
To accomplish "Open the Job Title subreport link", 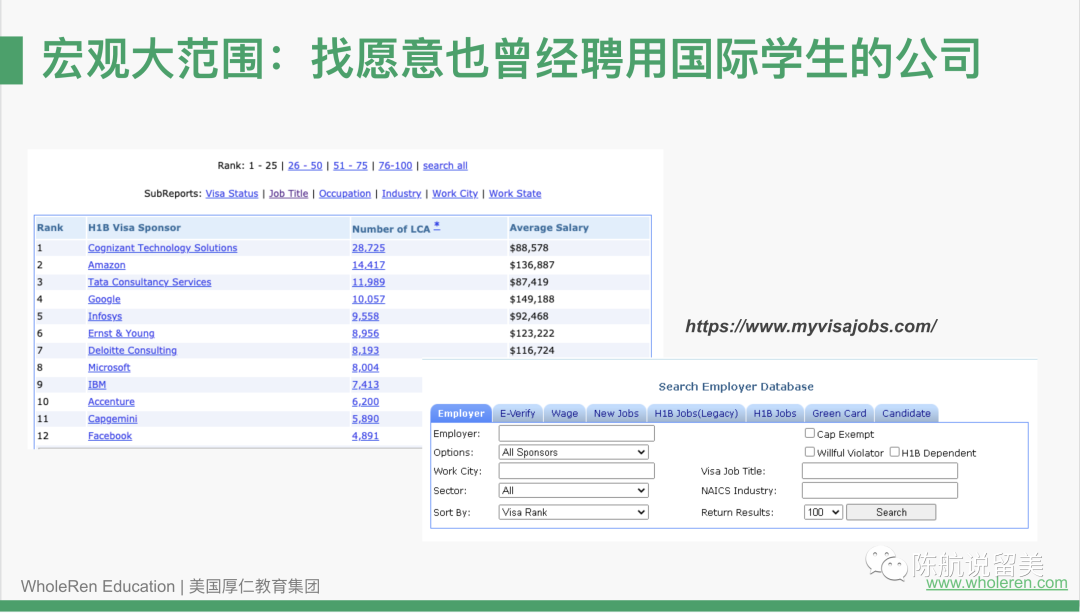I will coord(288,194).
